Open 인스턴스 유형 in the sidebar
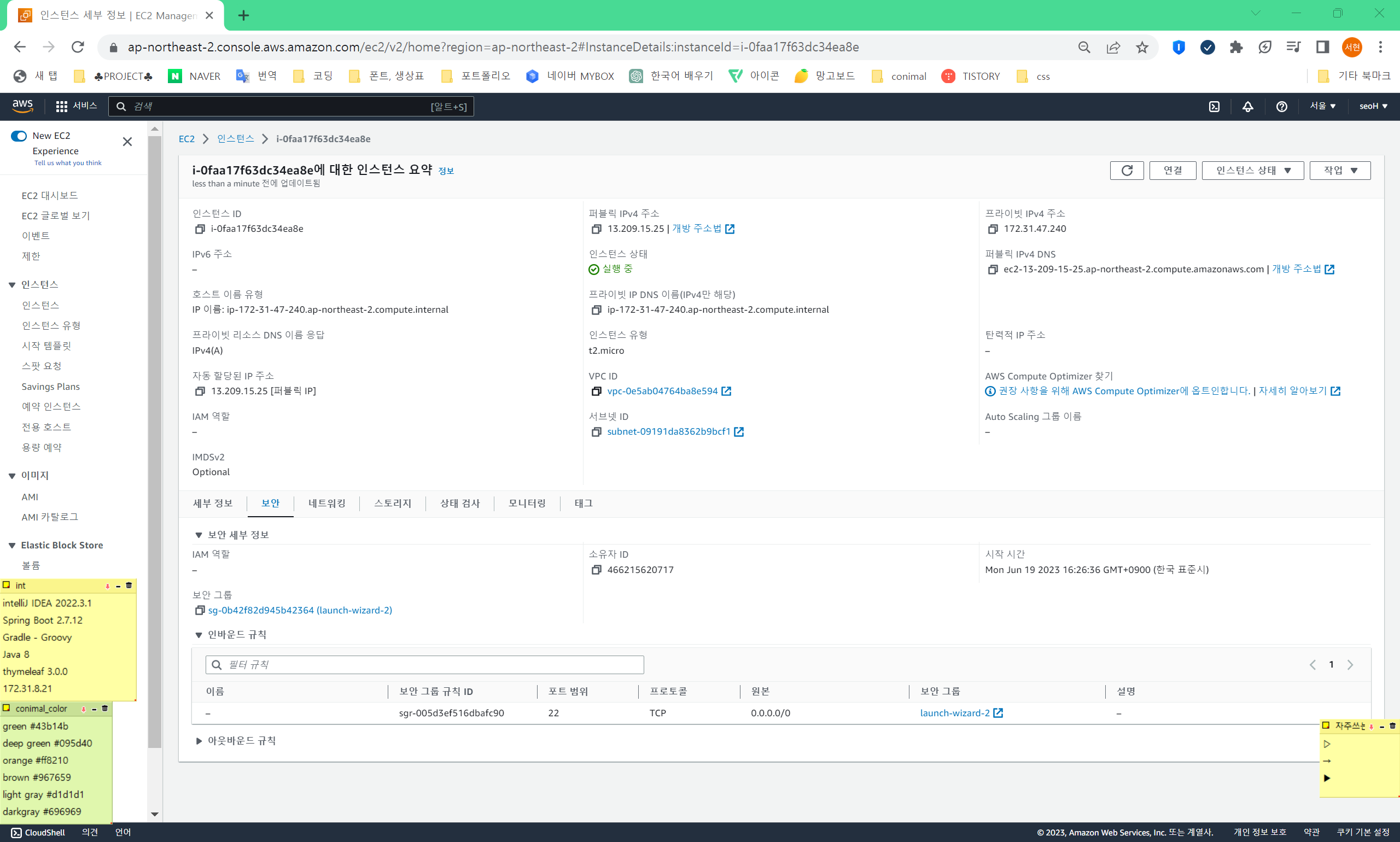This screenshot has height=842, width=1400. point(51,326)
